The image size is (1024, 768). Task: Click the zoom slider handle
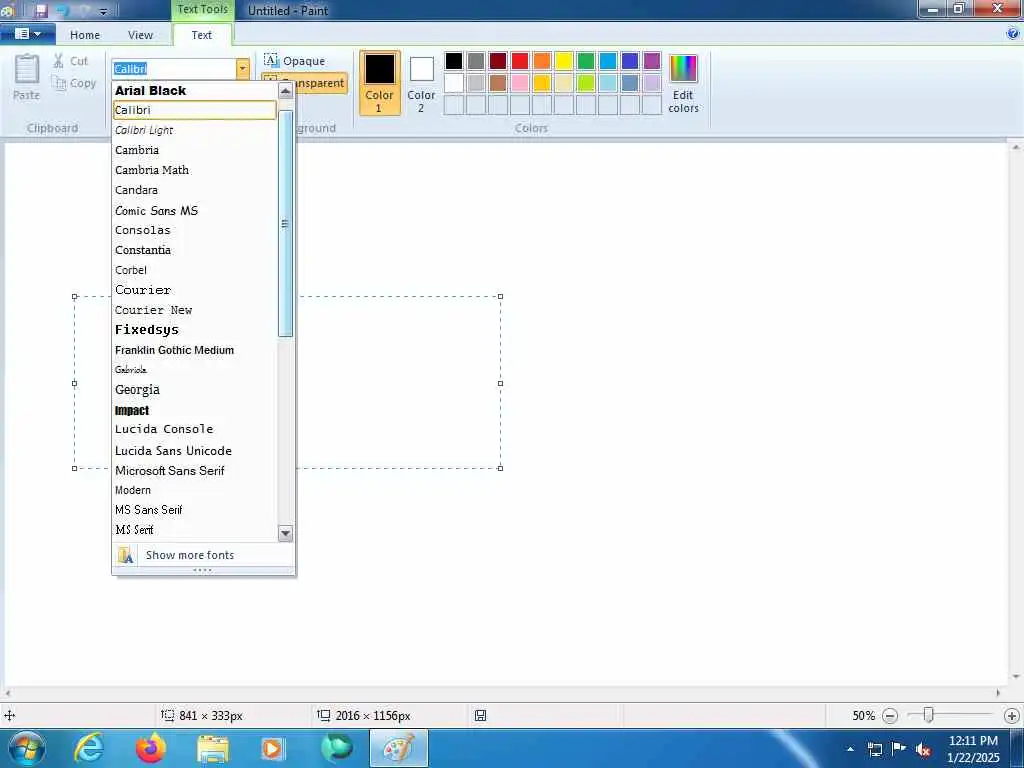[928, 716]
